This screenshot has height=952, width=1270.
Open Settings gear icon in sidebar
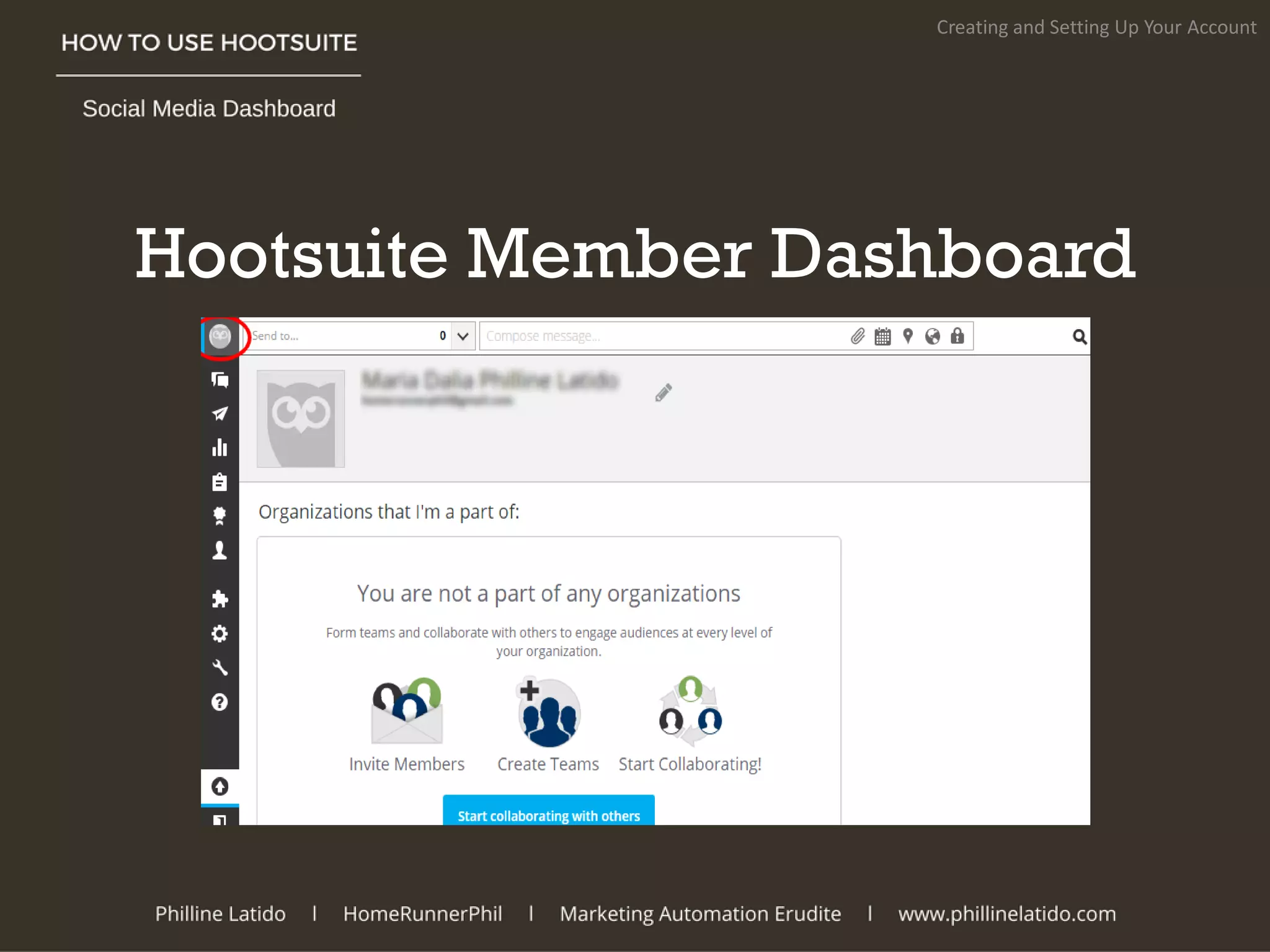click(x=220, y=633)
